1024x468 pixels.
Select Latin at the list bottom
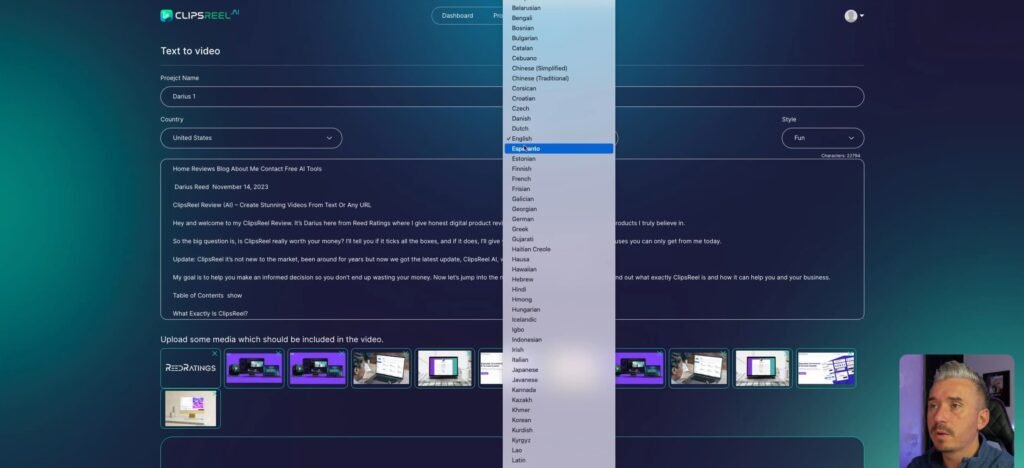tap(518, 460)
